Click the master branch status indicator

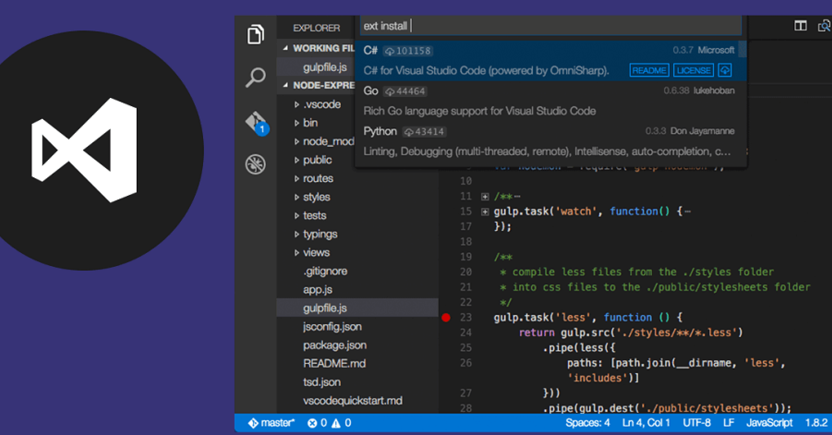click(x=271, y=424)
